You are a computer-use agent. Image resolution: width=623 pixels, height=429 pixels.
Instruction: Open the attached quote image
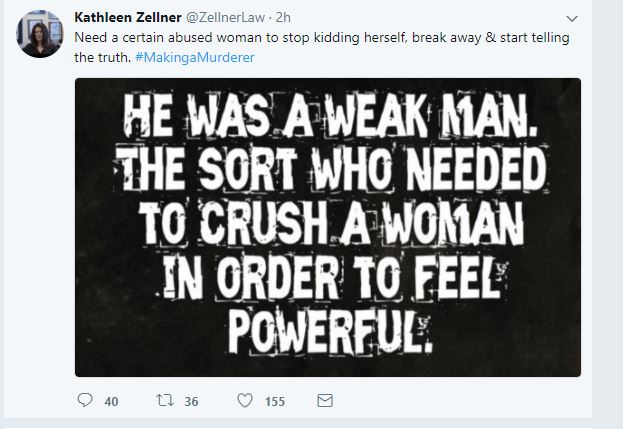[328, 227]
